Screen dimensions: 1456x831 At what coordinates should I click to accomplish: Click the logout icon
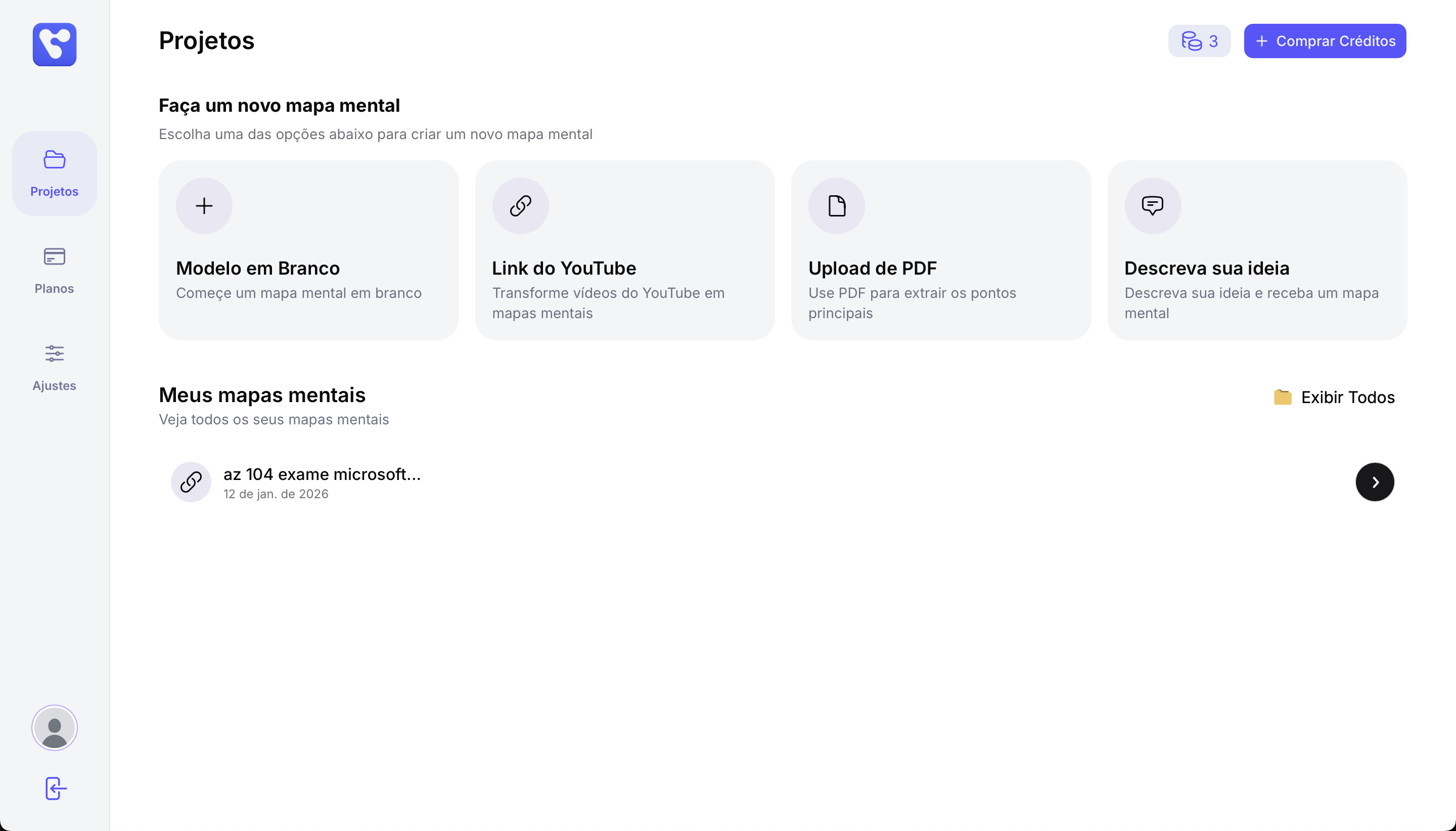click(x=55, y=788)
